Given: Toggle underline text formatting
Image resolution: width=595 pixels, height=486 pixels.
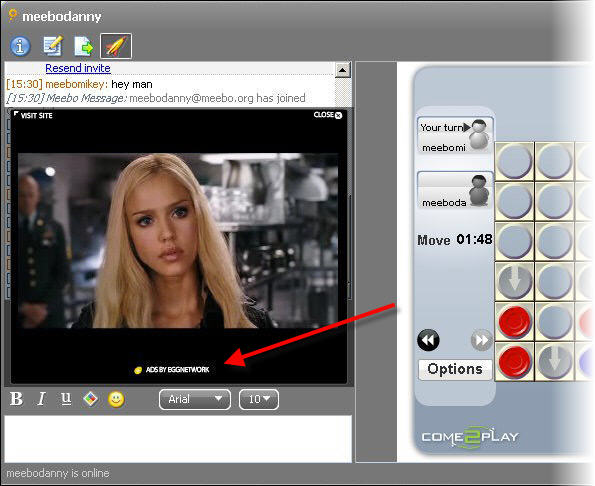Looking at the screenshot, I should tap(66, 399).
